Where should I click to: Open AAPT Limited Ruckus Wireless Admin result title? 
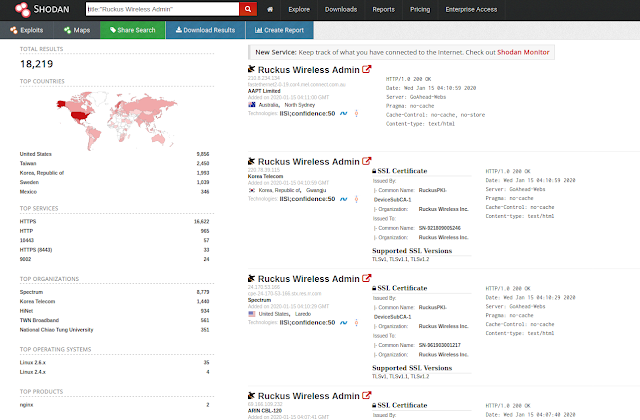309,70
